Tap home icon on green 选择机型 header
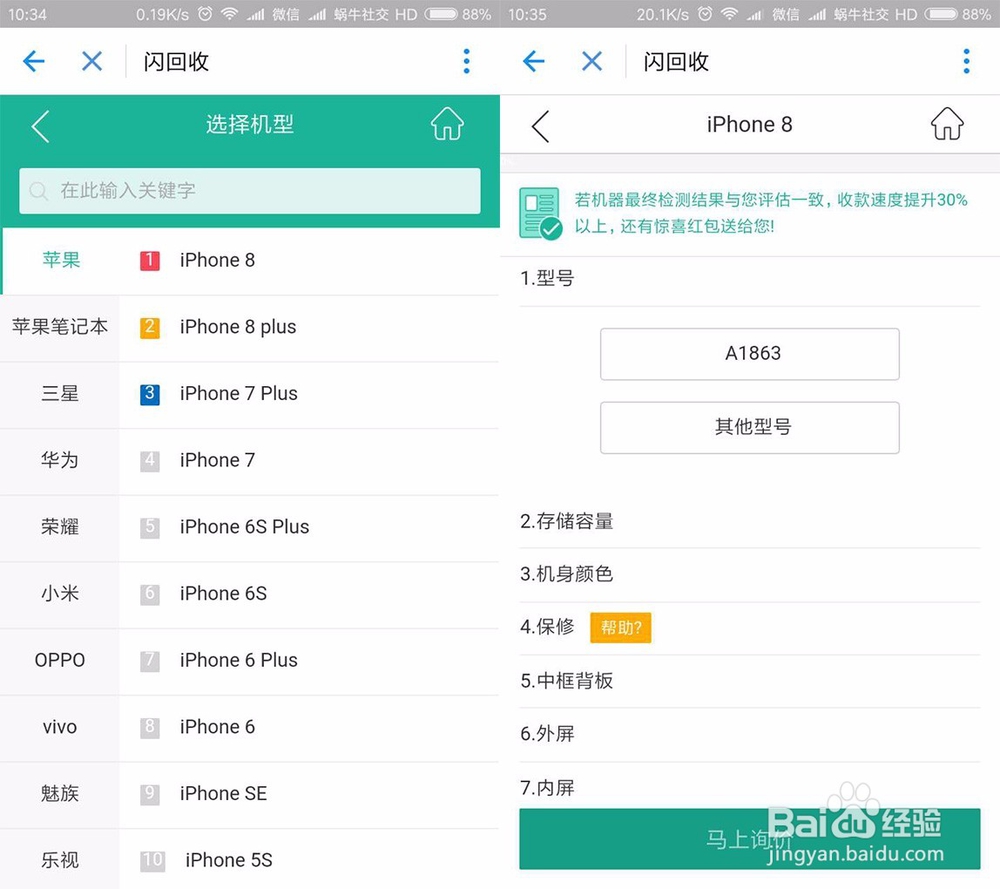 click(x=447, y=123)
